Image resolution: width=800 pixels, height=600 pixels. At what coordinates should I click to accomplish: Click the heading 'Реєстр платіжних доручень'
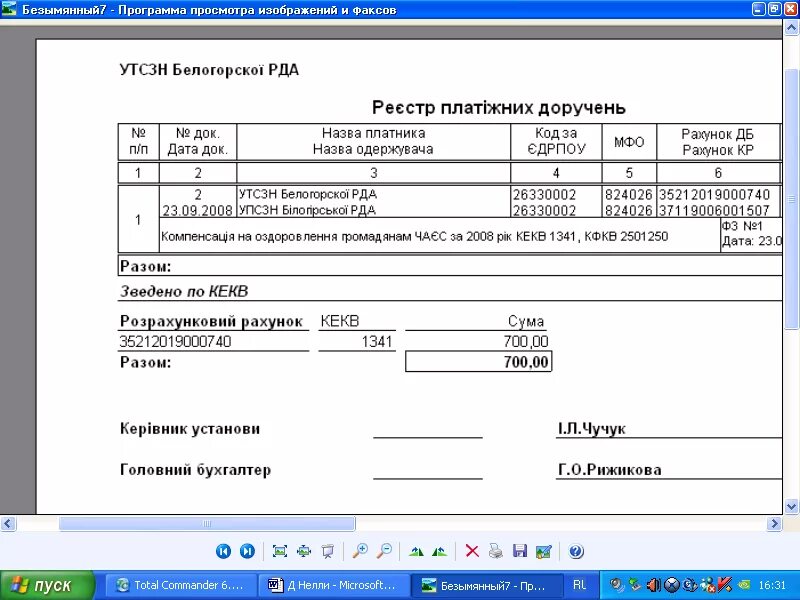pyautogui.click(x=498, y=108)
